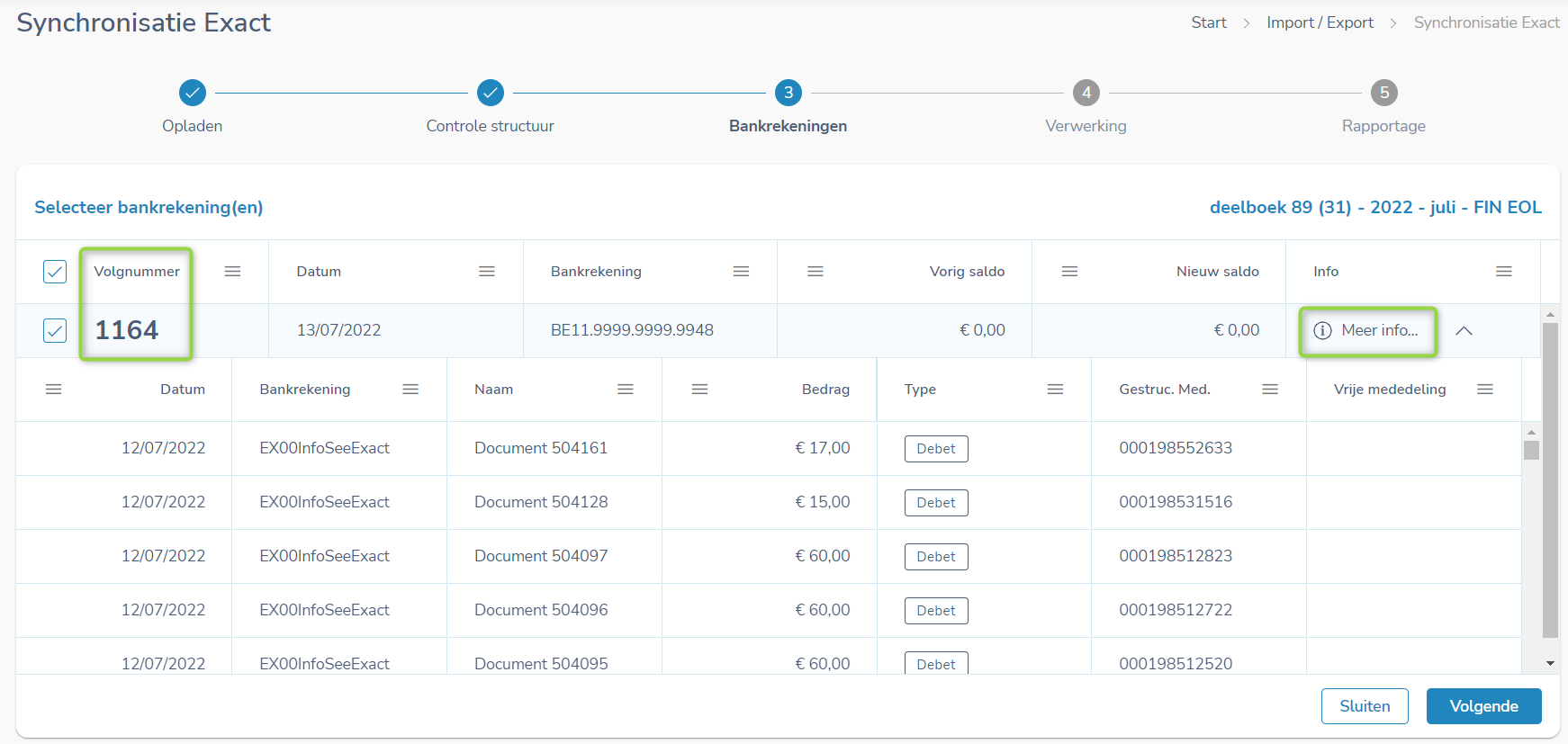This screenshot has height=744, width=1568.
Task: Collapse the row 1164 details chevron
Action: pyautogui.click(x=1464, y=331)
